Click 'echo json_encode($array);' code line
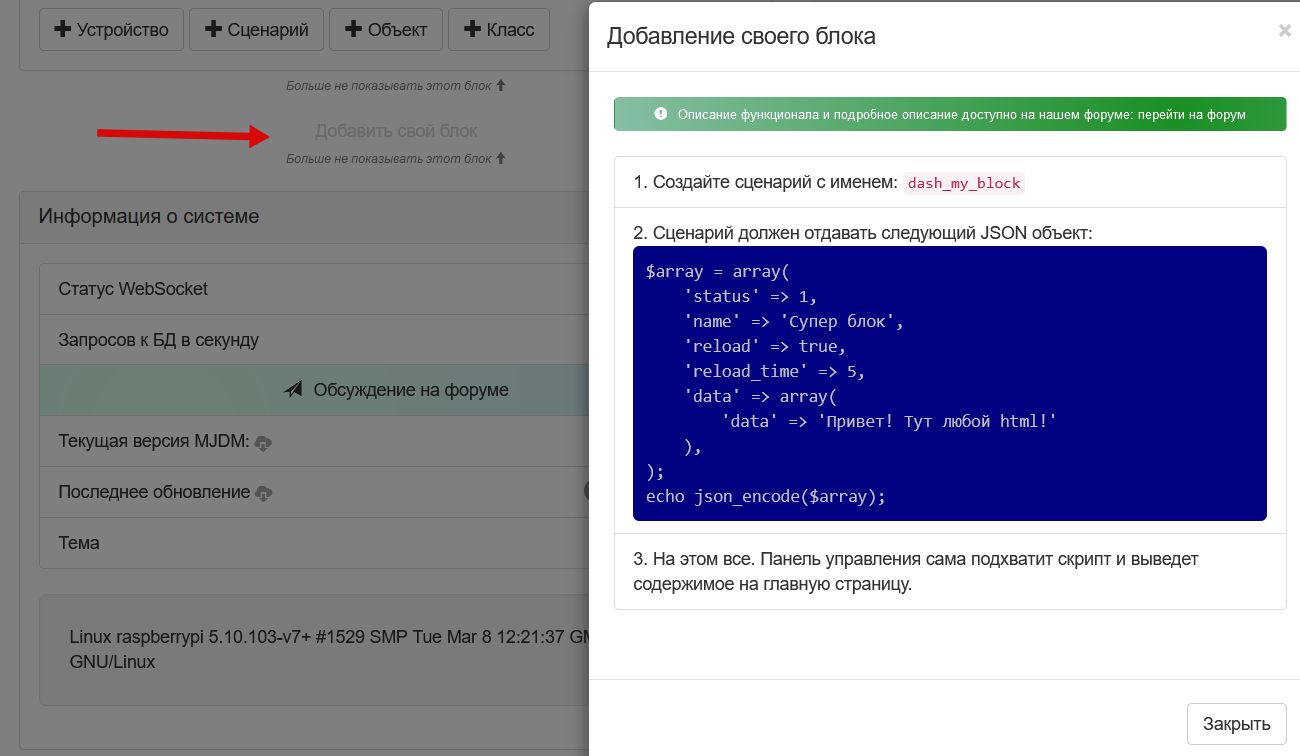1300x756 pixels. (x=766, y=496)
